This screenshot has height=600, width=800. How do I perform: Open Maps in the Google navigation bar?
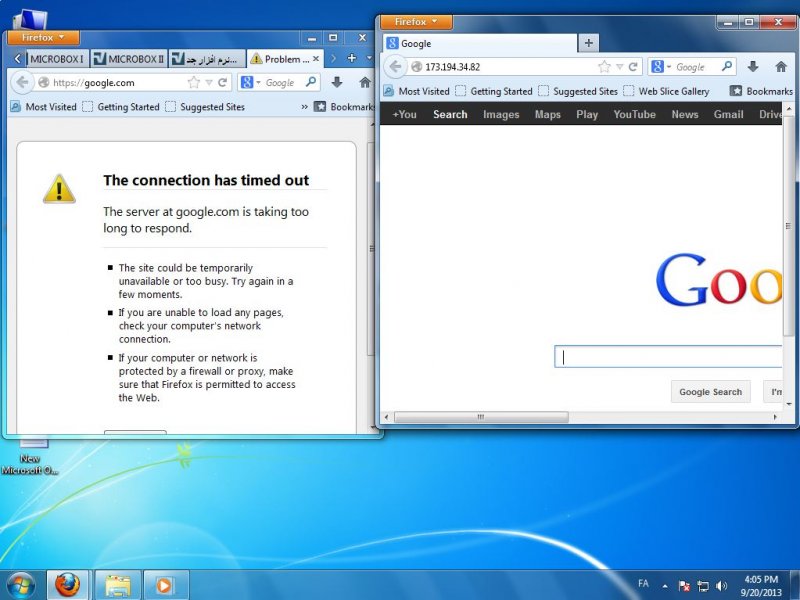pos(547,114)
